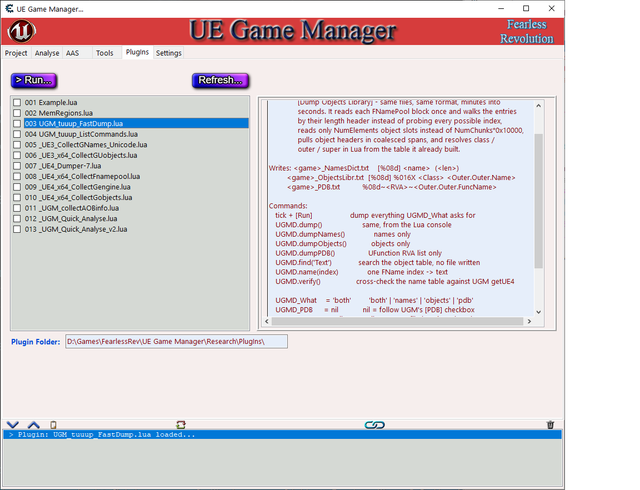Click the 'Plugin: UGM_tuuup_FastDump.lua loaded...' log line
640x490 pixels.
(282, 434)
